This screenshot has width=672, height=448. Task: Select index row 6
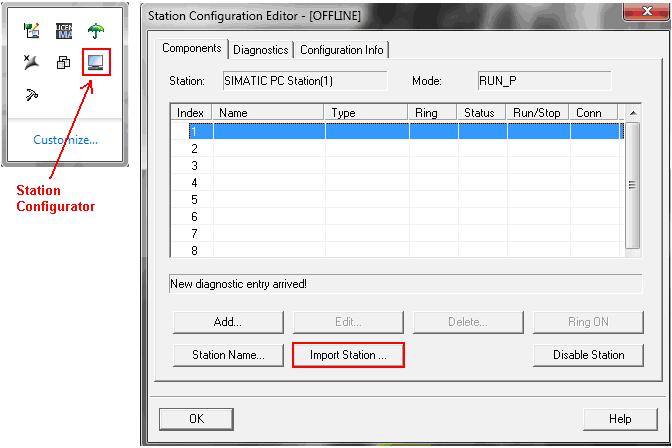pyautogui.click(x=397, y=216)
